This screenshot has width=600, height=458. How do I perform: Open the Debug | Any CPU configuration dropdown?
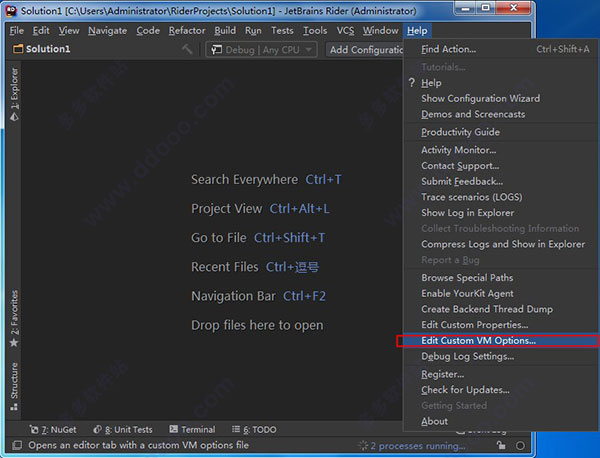(261, 50)
